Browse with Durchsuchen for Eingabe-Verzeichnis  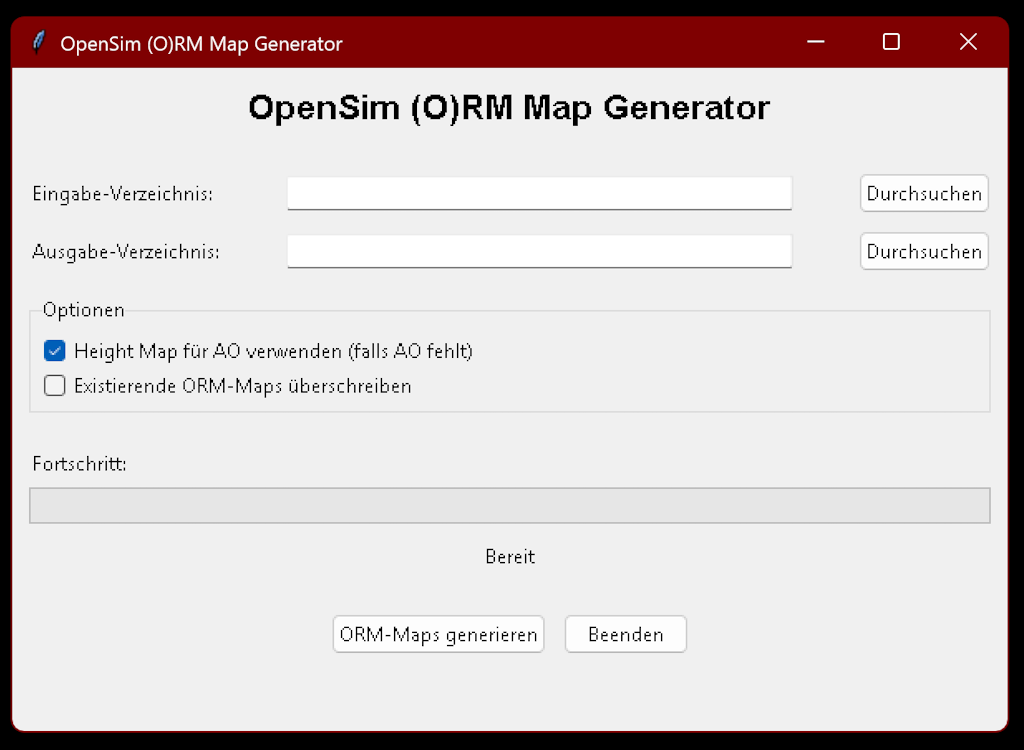923,193
